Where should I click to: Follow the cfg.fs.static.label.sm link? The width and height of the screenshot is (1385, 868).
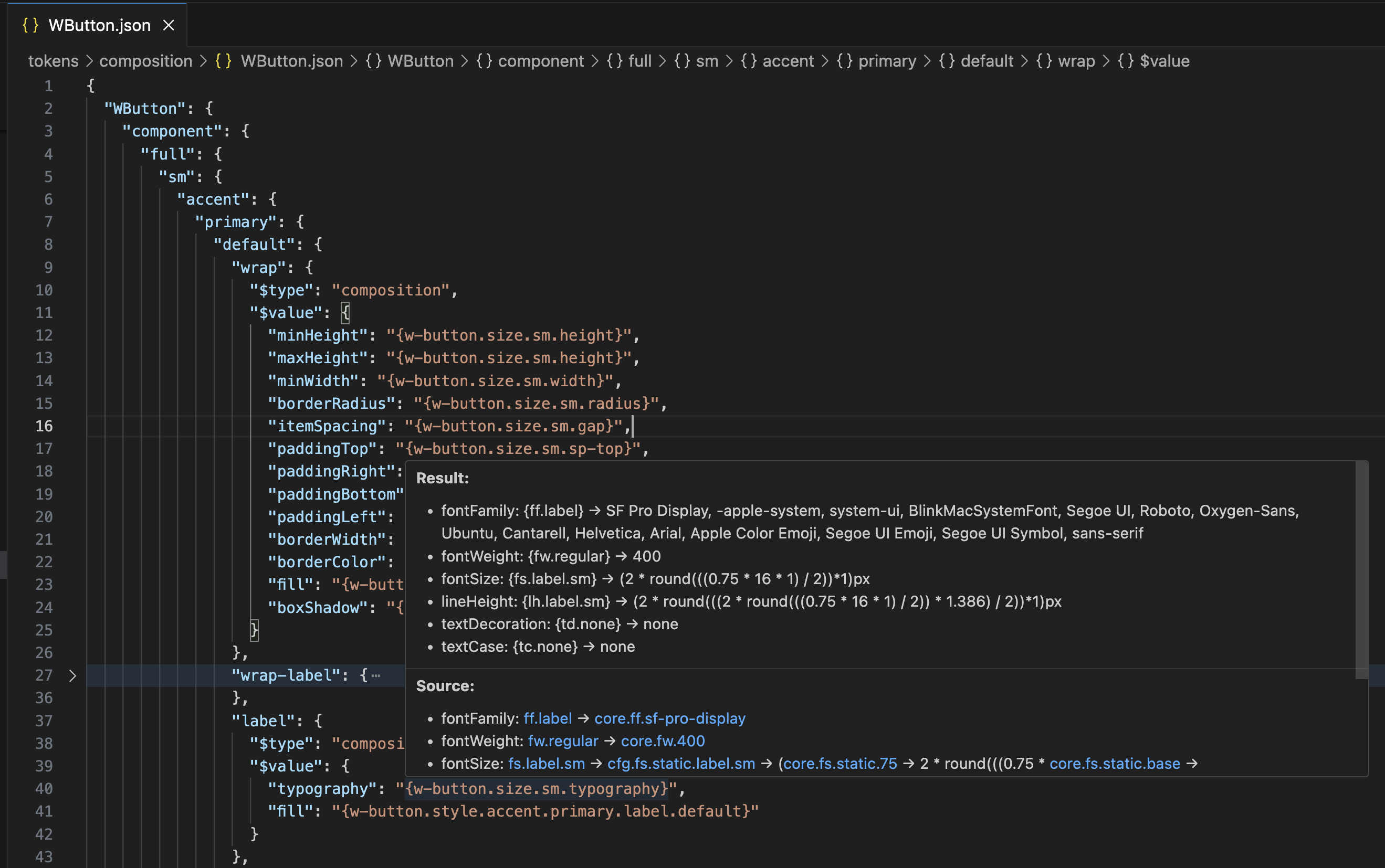click(681, 764)
